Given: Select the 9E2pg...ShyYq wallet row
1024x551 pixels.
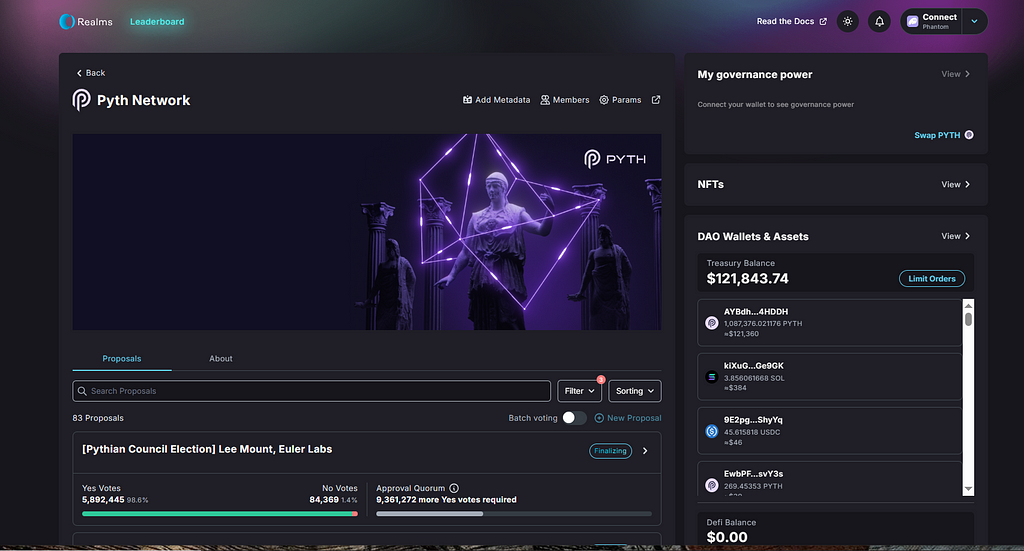Looking at the screenshot, I should [829, 431].
